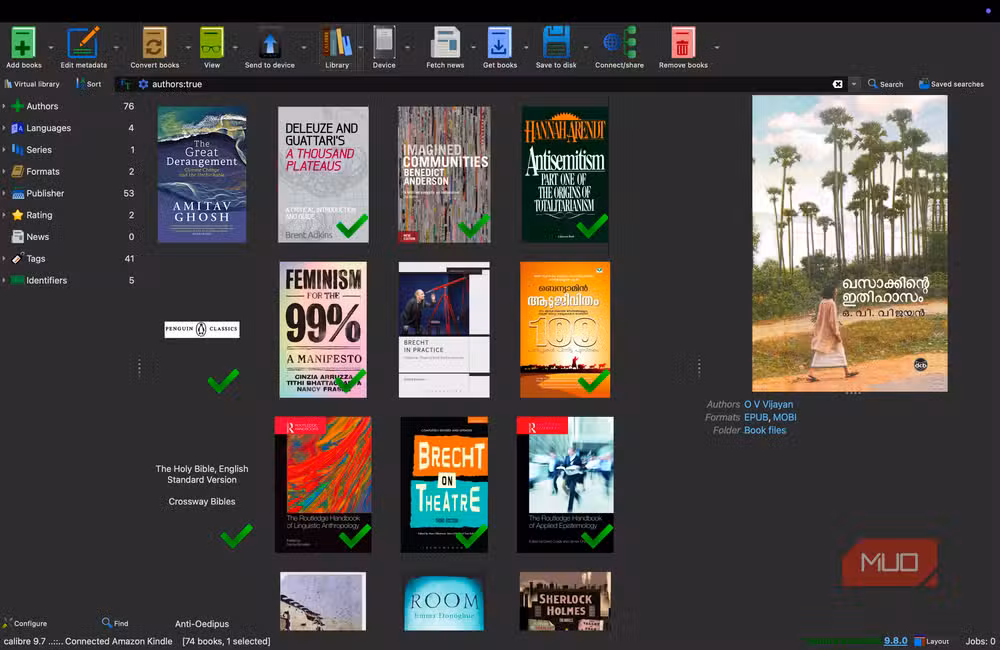Select A Thousand Plateaus book cover
The image size is (1000, 650).
(323, 174)
